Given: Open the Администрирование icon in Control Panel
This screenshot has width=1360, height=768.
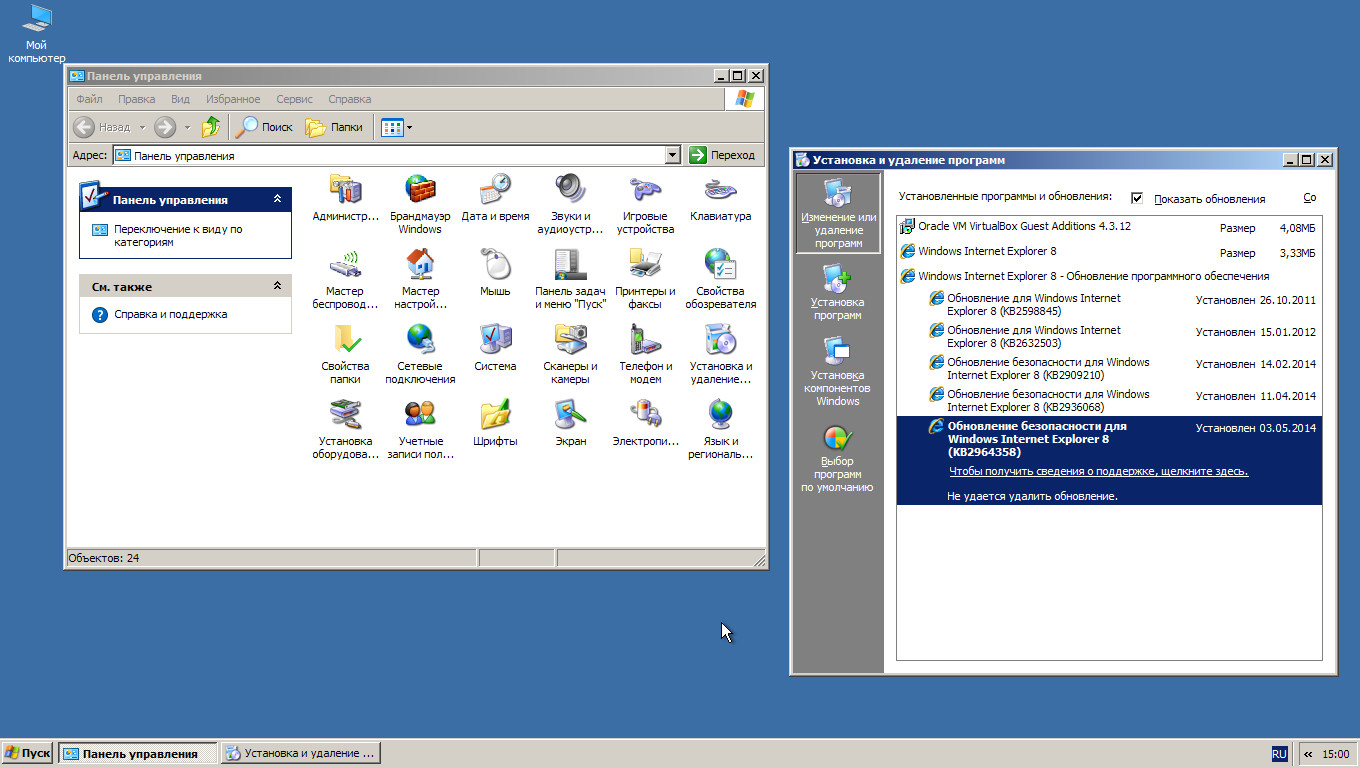Looking at the screenshot, I should click(x=345, y=197).
